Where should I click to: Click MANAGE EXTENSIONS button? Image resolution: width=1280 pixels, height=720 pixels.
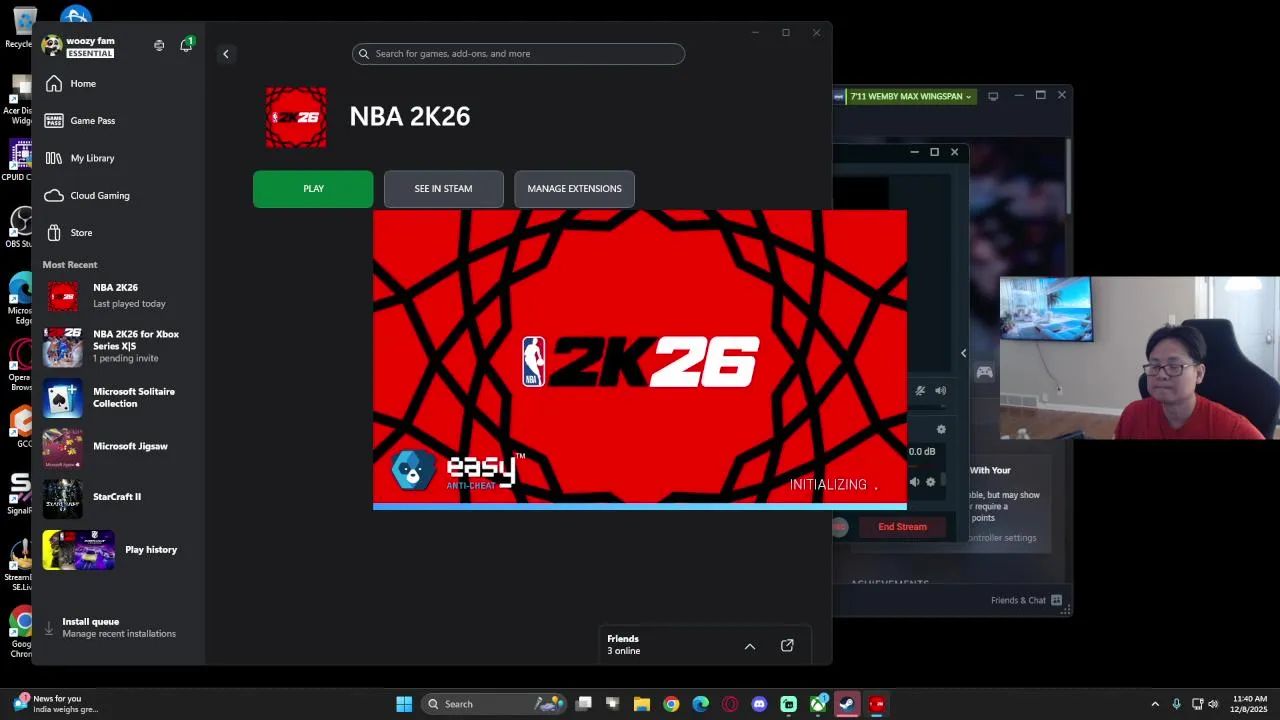point(574,189)
